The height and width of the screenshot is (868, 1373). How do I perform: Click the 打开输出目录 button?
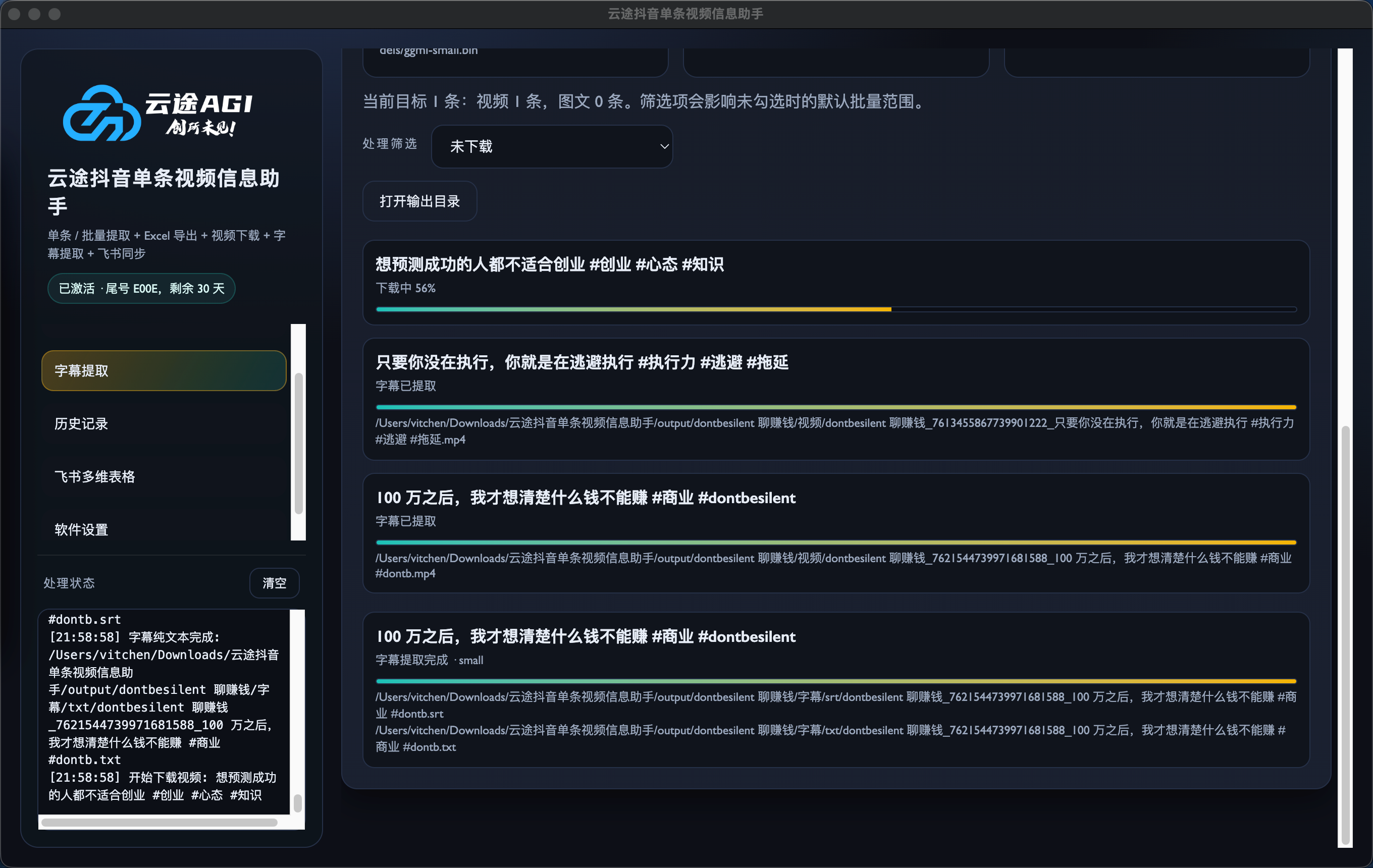(419, 201)
